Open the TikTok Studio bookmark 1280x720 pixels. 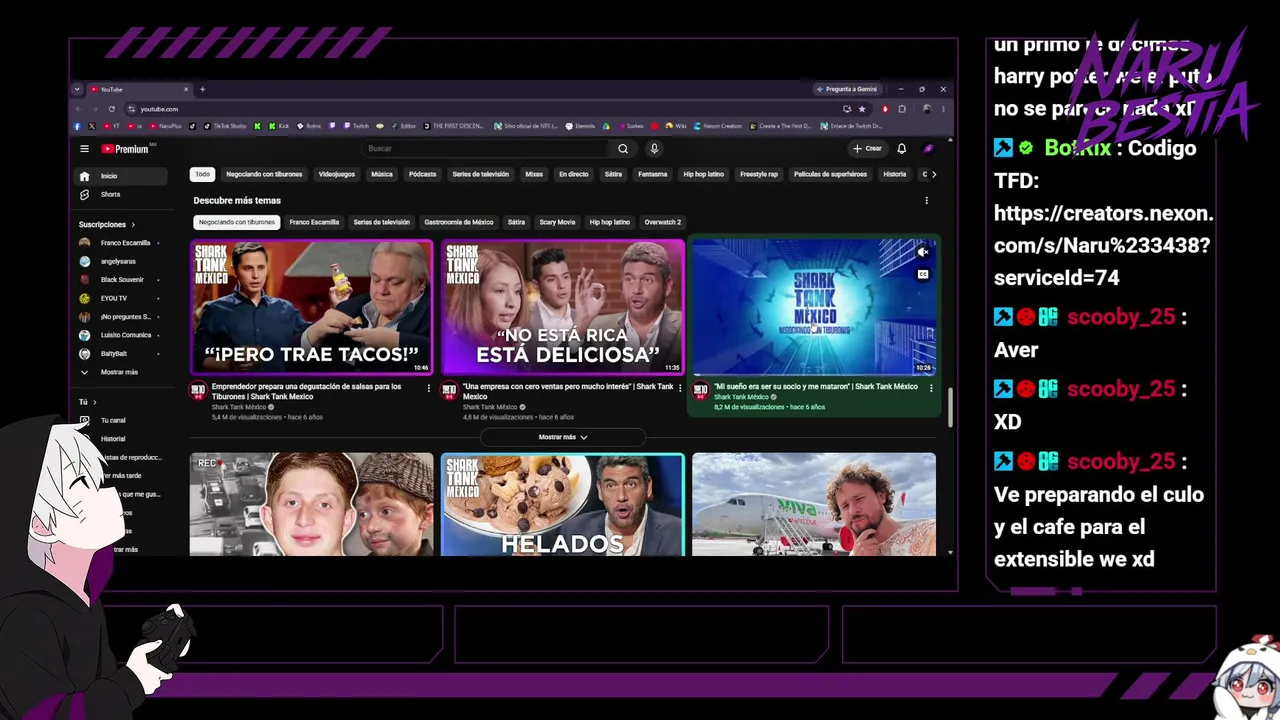(x=225, y=126)
